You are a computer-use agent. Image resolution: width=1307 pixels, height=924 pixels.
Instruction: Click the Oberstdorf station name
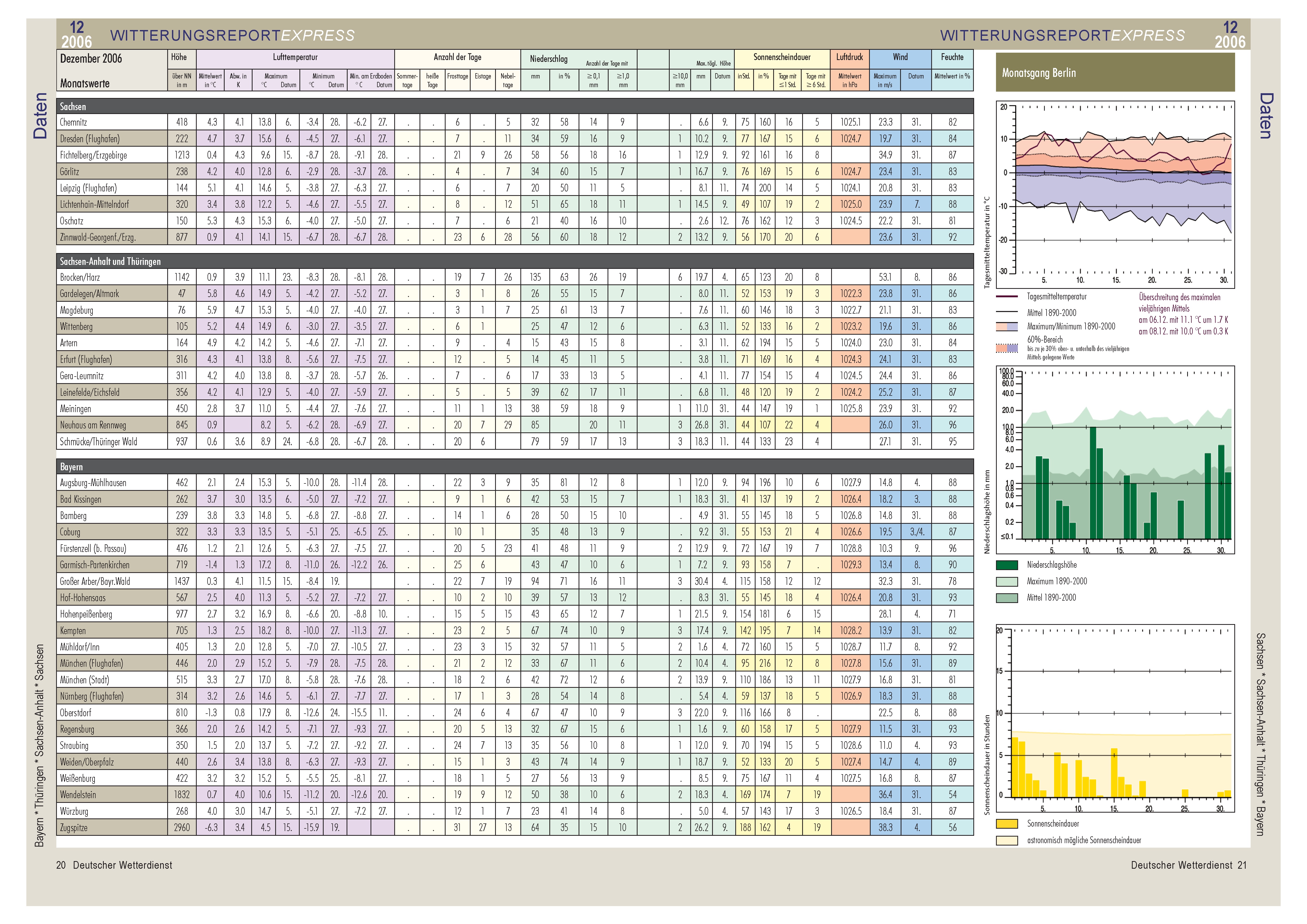[x=75, y=713]
